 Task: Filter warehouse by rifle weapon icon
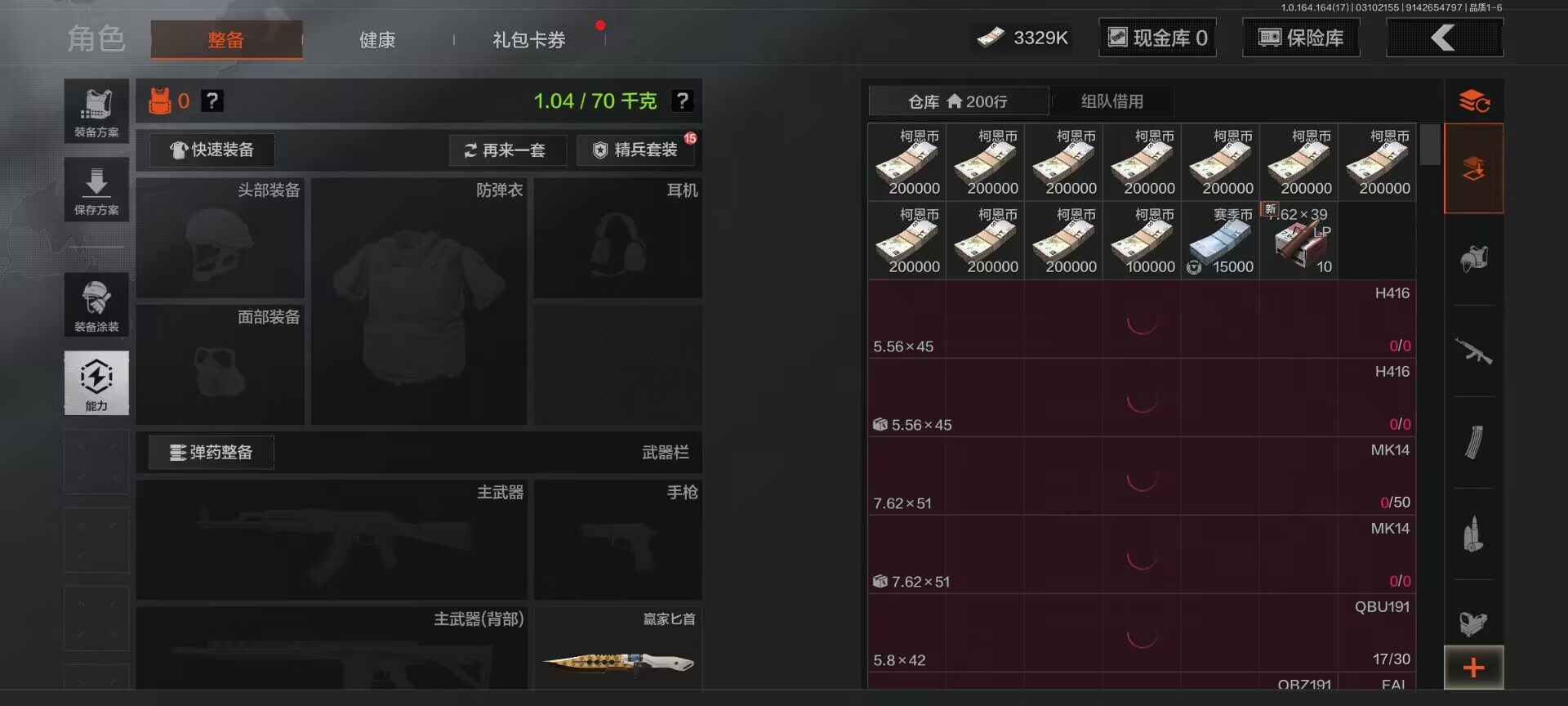[x=1474, y=351]
